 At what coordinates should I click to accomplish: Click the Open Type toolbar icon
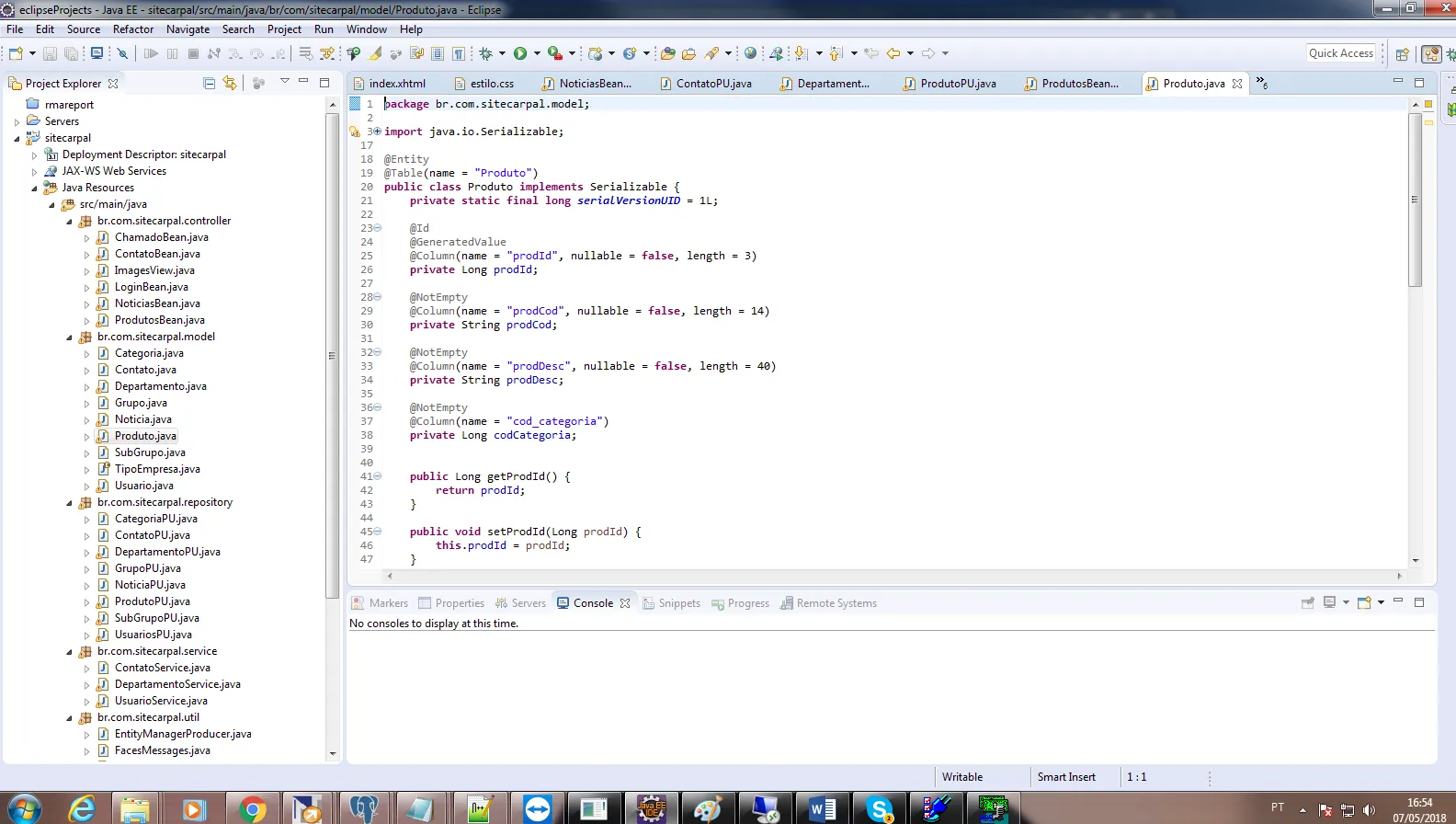pos(668,53)
